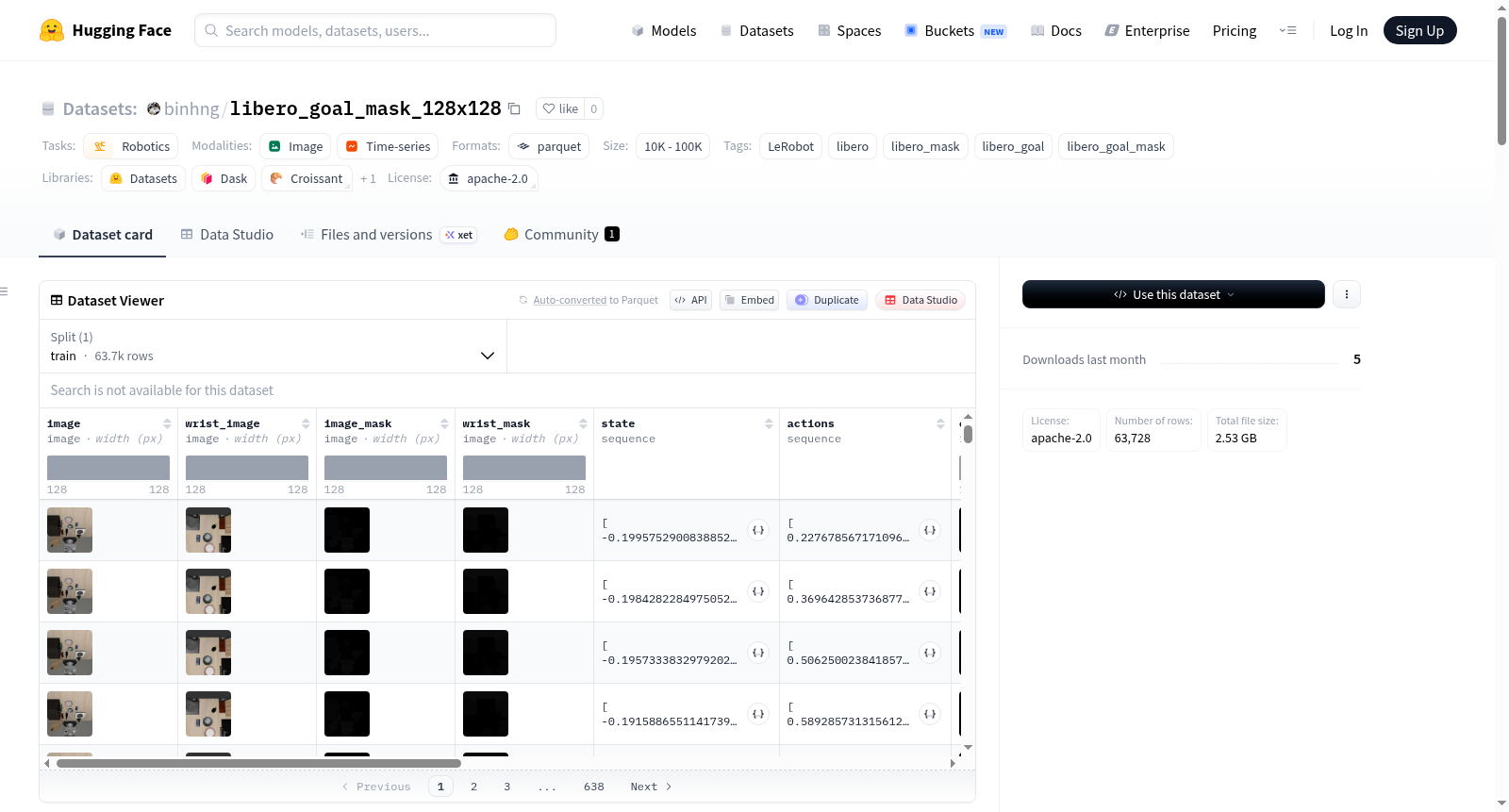
Task: Copy dataset name with the copy icon
Action: pyautogui.click(x=514, y=108)
